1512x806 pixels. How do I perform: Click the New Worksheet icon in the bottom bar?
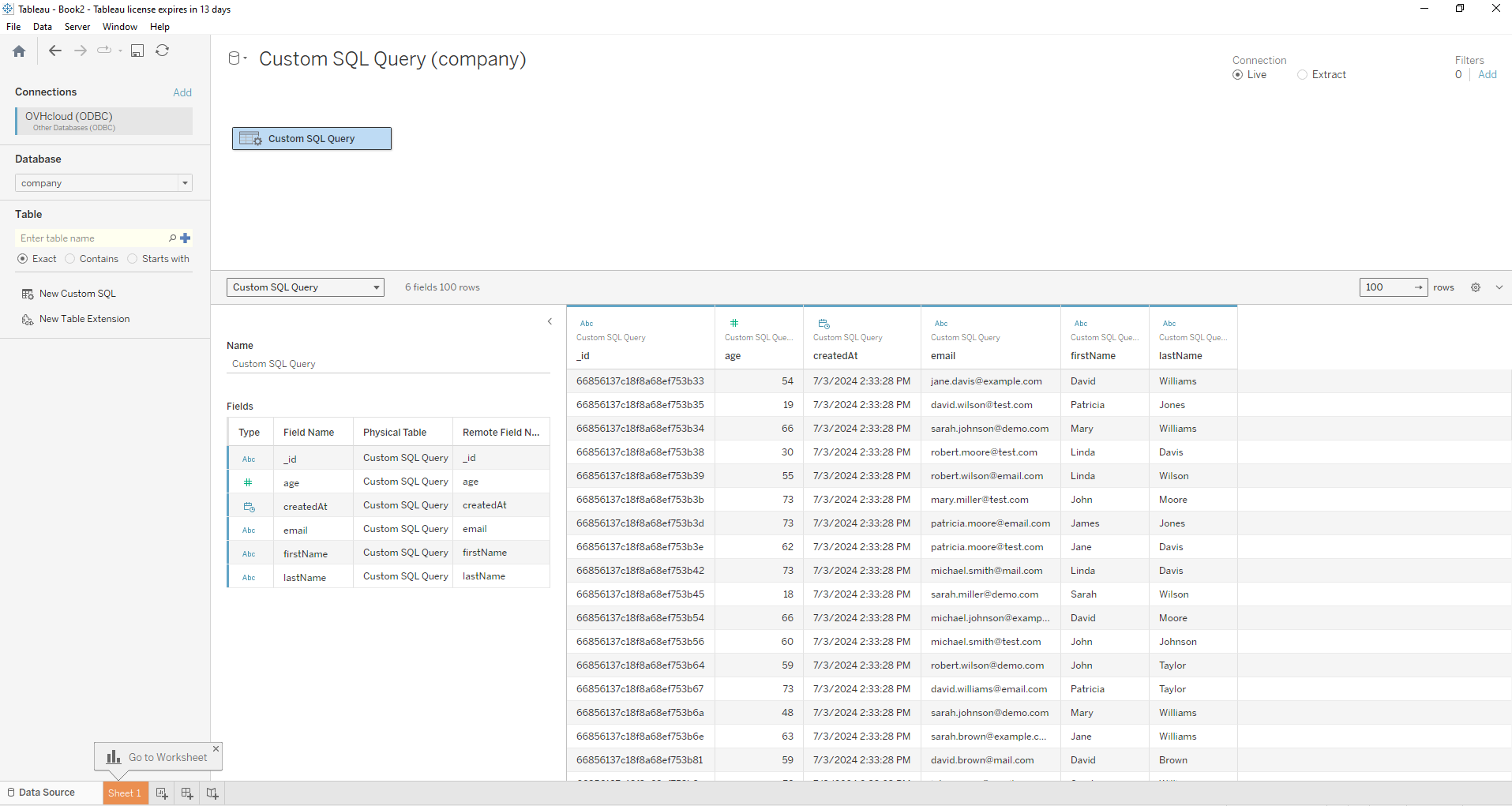point(160,793)
